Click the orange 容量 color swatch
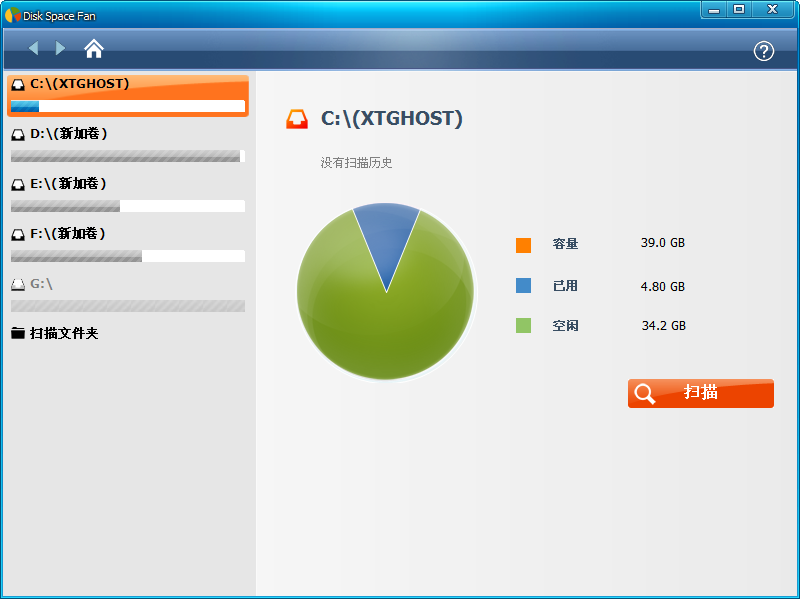The height and width of the screenshot is (599, 800). 524,245
